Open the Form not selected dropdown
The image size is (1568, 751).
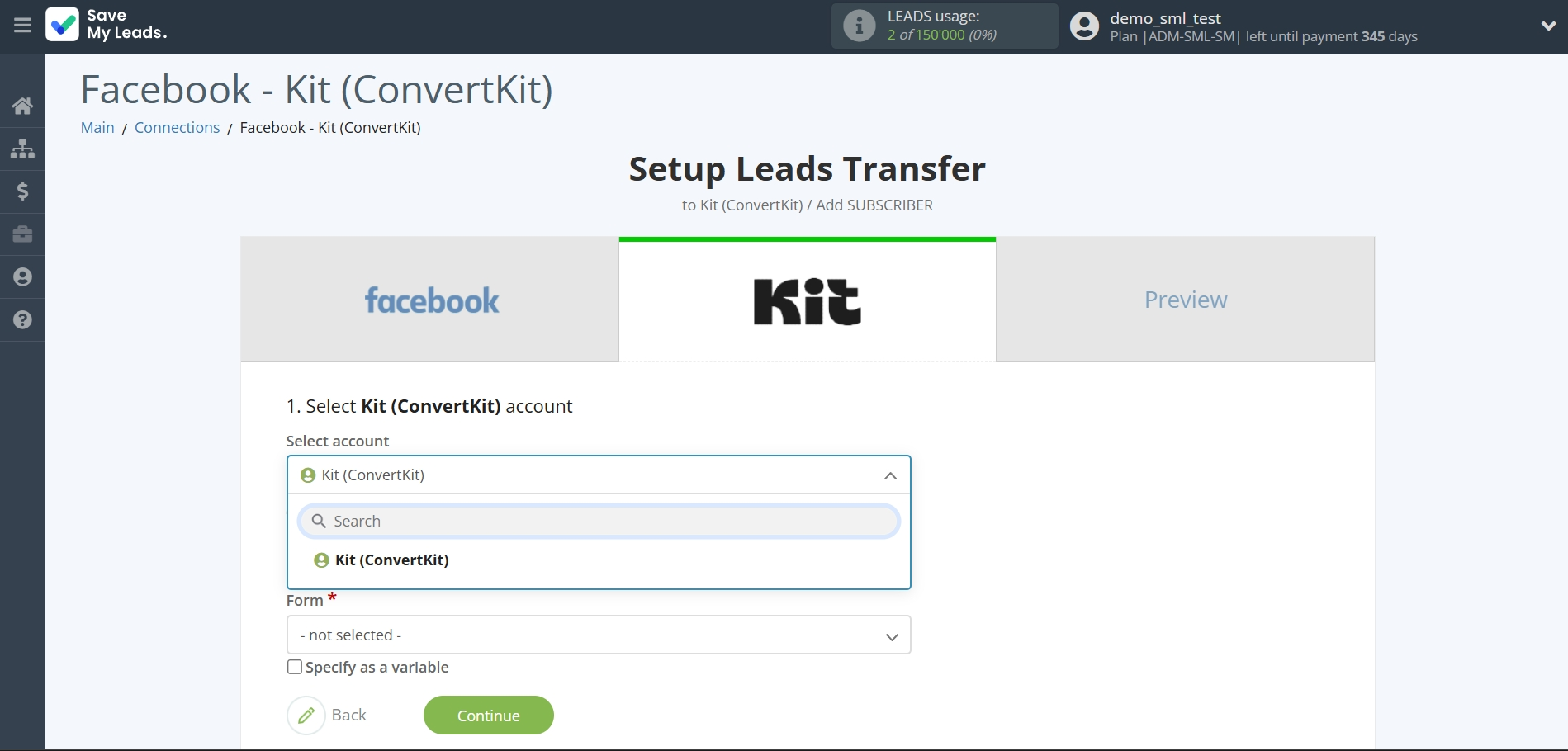pyautogui.click(x=598, y=635)
